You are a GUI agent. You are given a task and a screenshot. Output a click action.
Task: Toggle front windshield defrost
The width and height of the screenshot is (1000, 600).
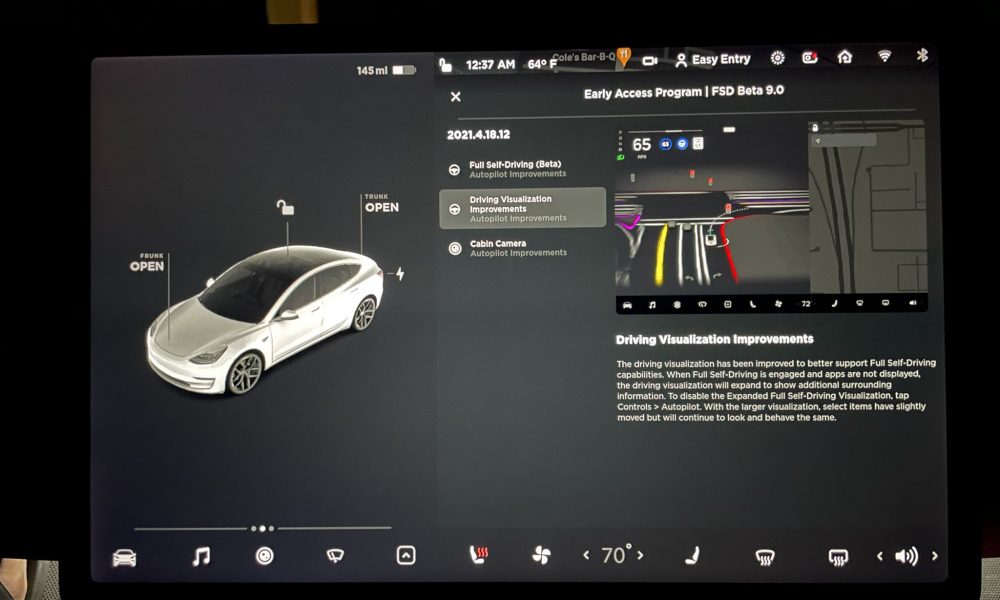(x=765, y=557)
